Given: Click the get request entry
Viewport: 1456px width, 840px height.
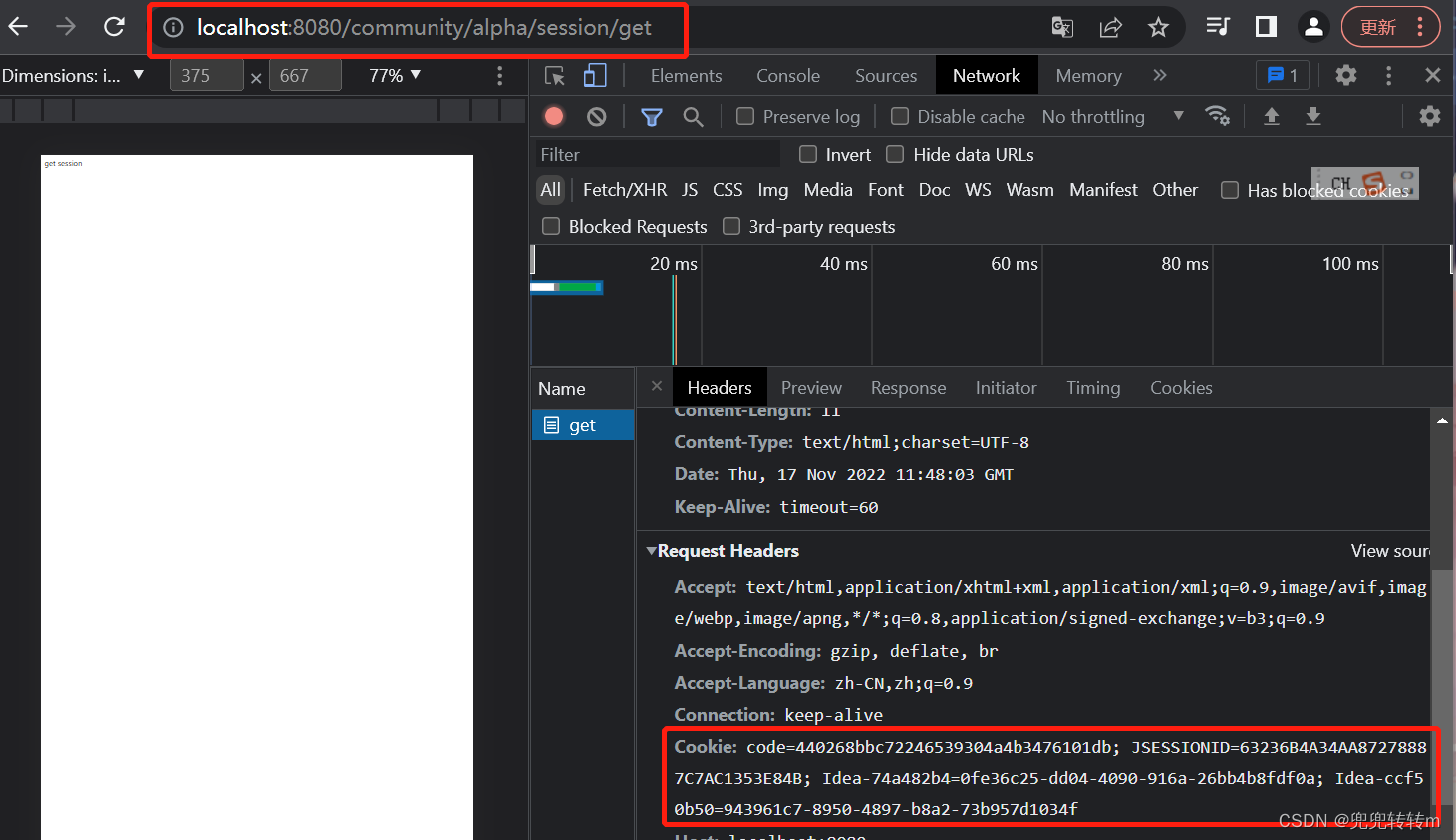Looking at the screenshot, I should coord(582,425).
